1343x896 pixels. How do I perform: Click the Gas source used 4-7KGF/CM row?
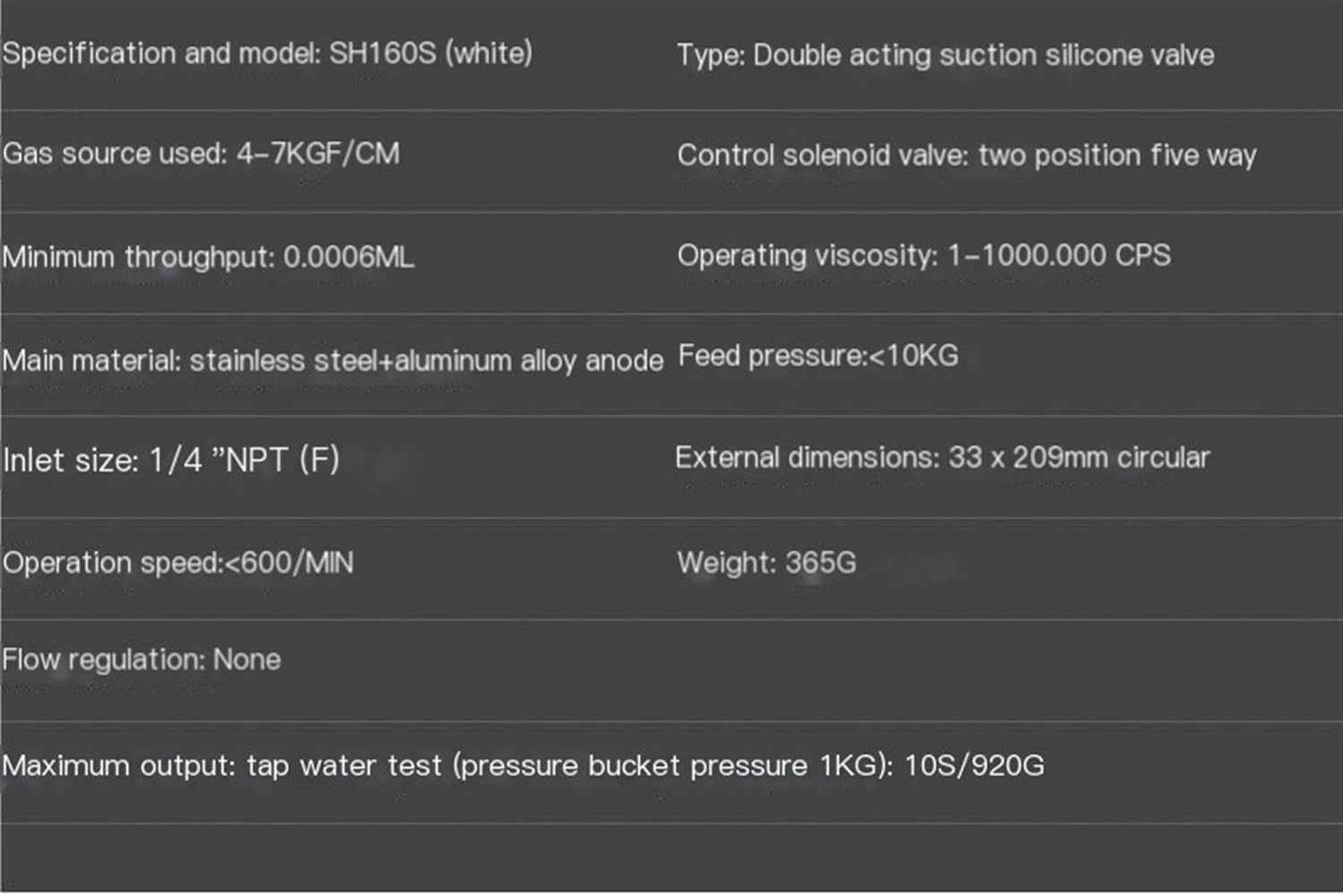(x=201, y=154)
